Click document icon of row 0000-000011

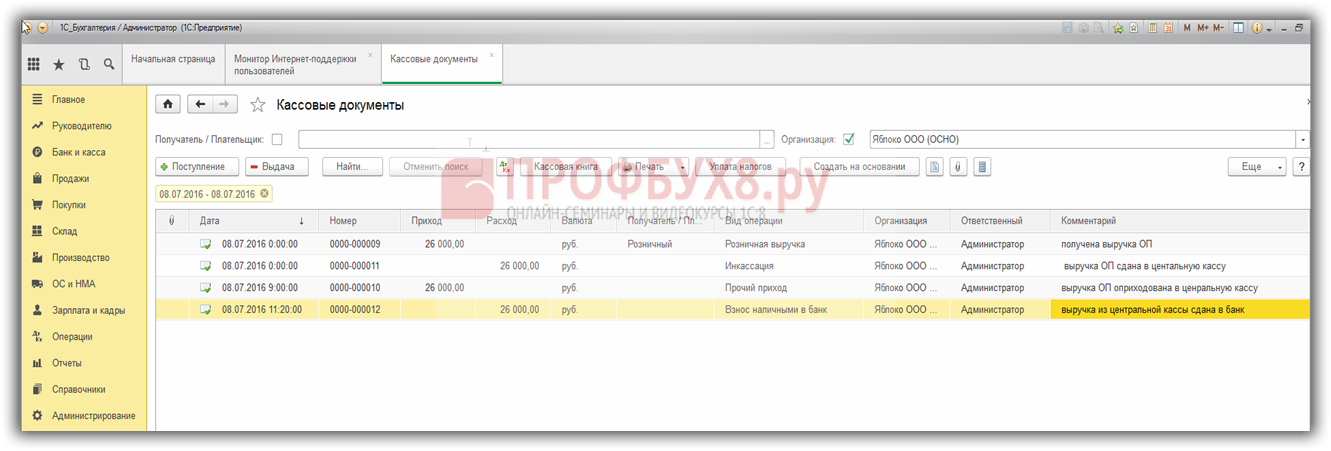click(205, 266)
